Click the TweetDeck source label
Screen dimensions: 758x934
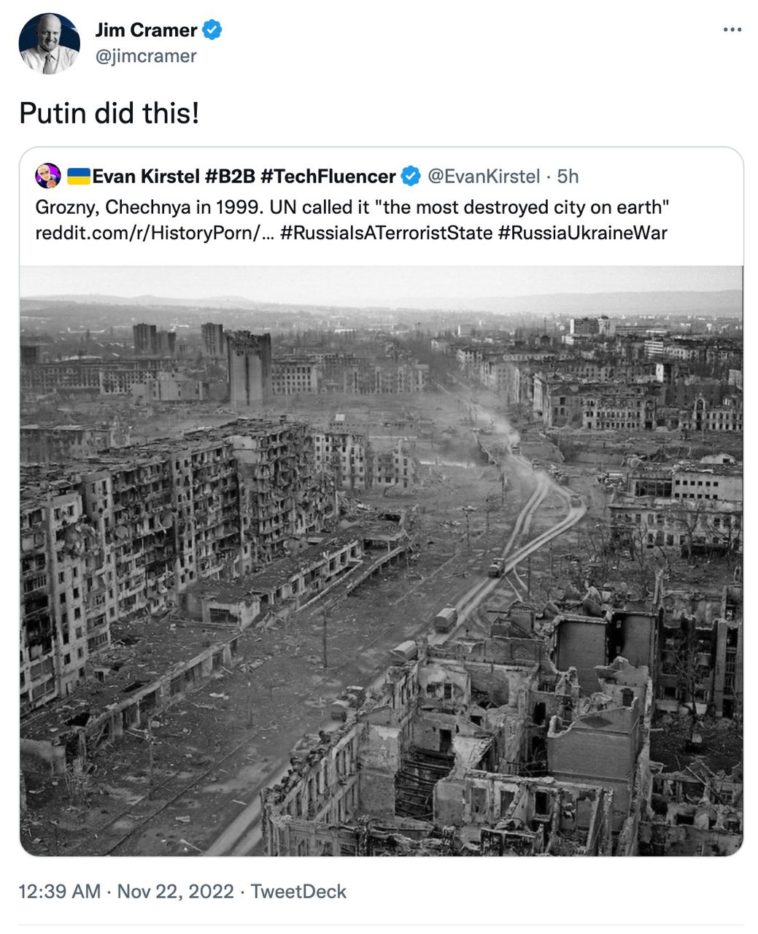299,891
